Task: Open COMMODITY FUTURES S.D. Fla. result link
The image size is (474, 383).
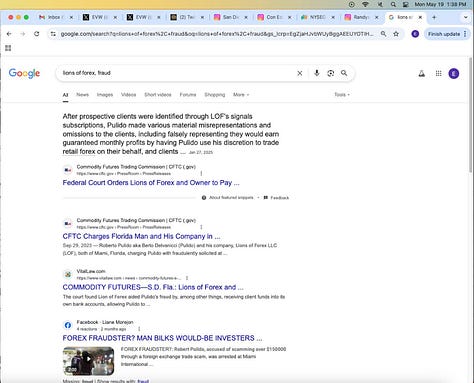Action: [153, 287]
